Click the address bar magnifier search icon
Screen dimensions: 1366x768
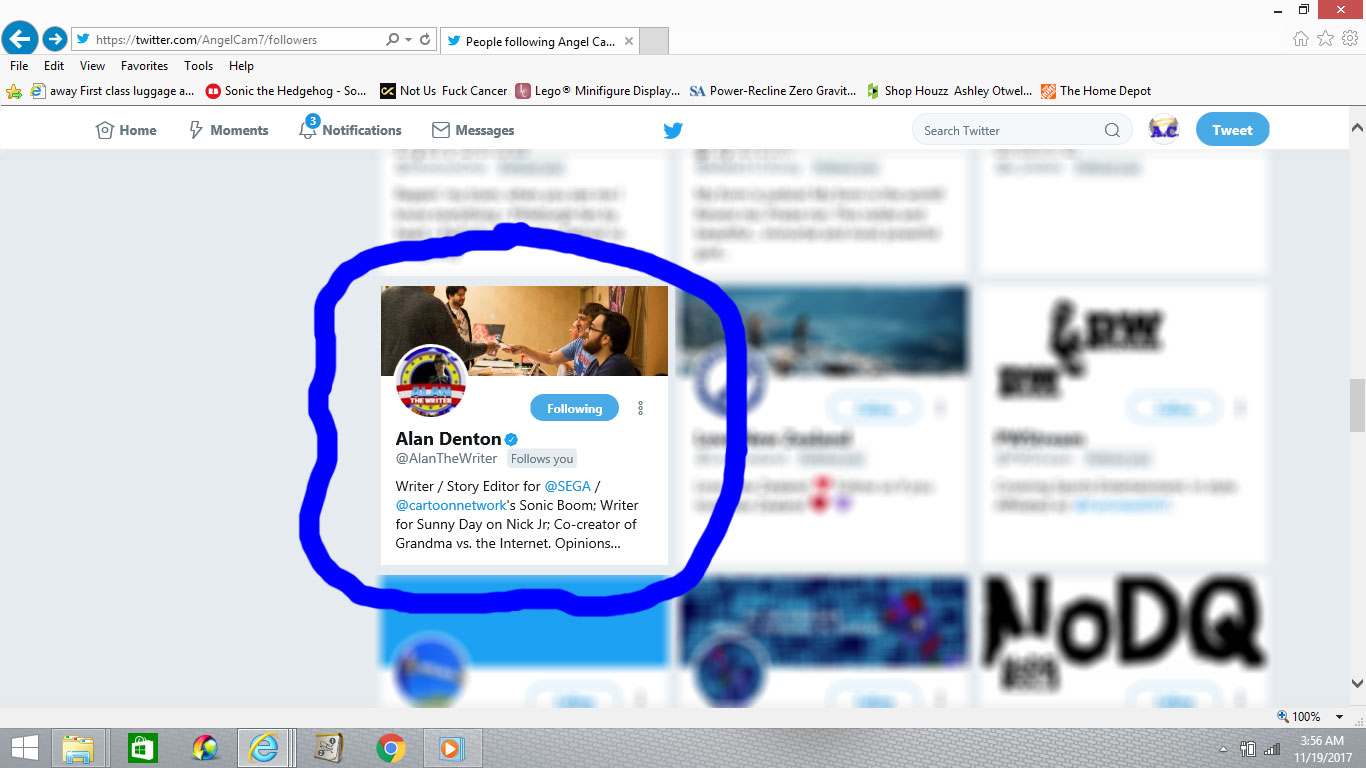pos(393,40)
